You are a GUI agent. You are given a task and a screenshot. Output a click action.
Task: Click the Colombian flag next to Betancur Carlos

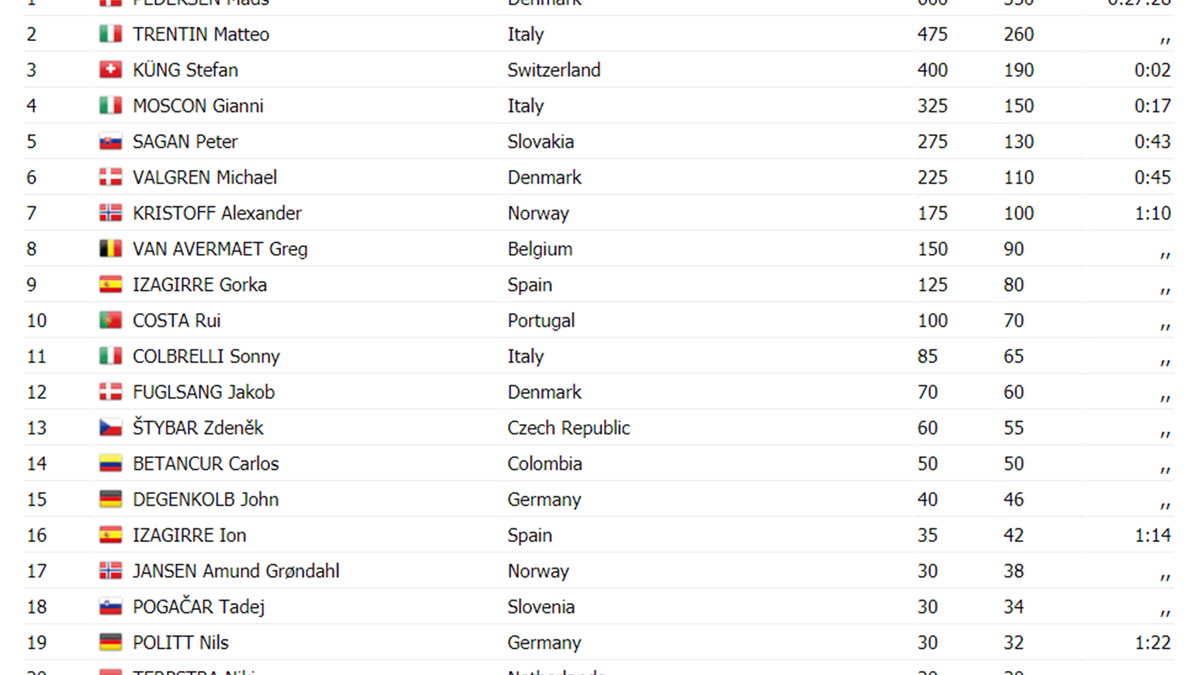[x=110, y=464]
